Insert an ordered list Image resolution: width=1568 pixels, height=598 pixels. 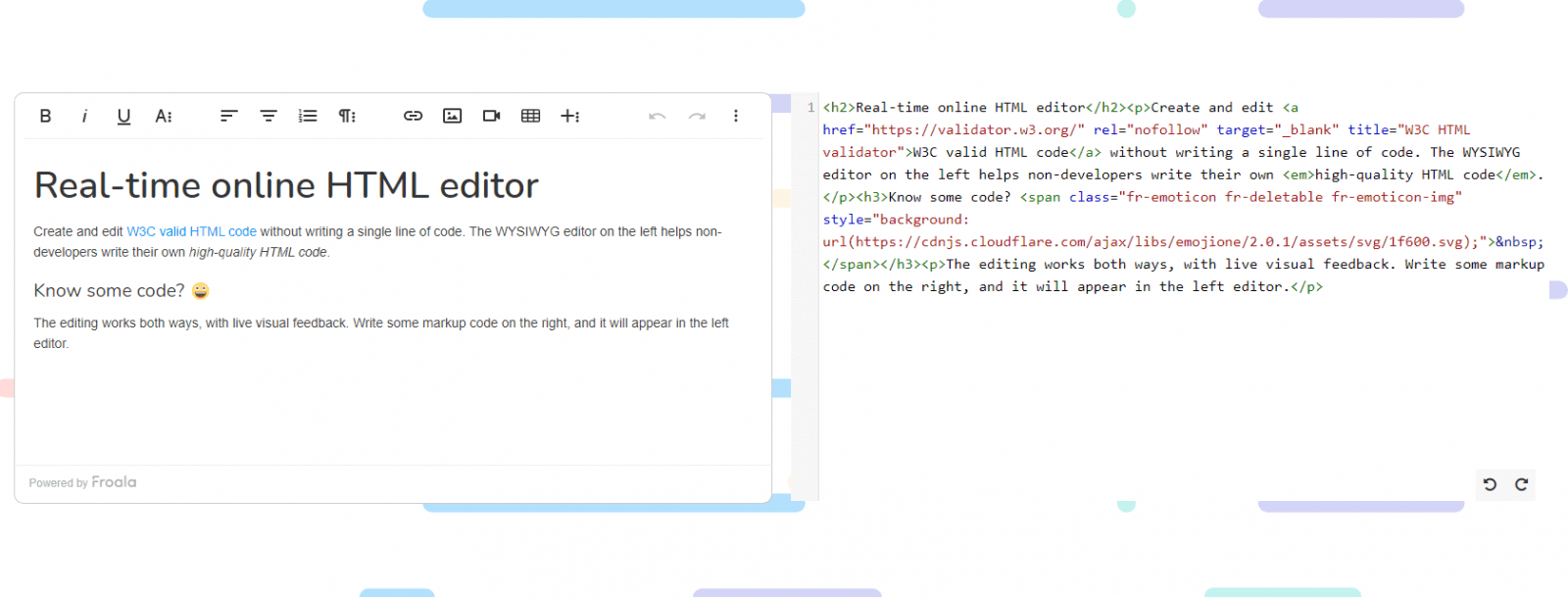(308, 116)
